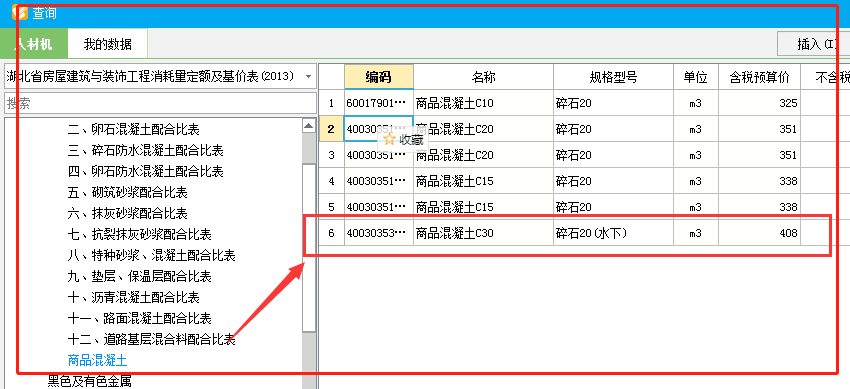Select 四、卵石防水混凝土配合比表

coord(145,171)
